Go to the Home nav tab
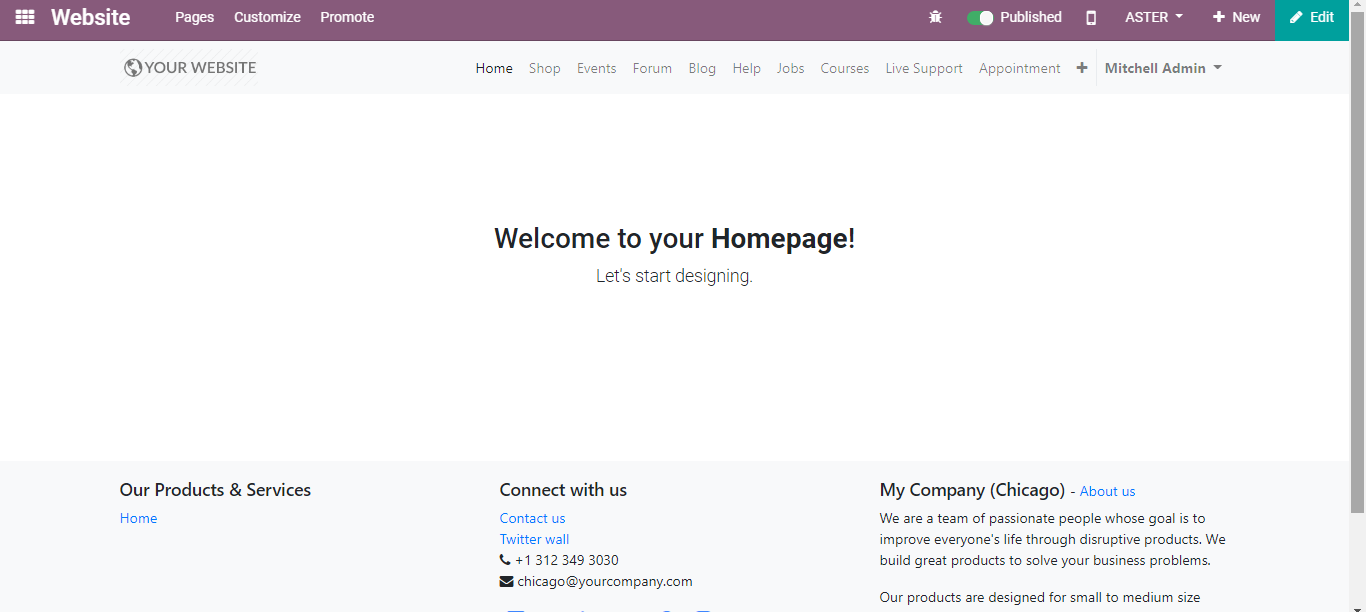Image resolution: width=1366 pixels, height=612 pixels. (x=494, y=68)
